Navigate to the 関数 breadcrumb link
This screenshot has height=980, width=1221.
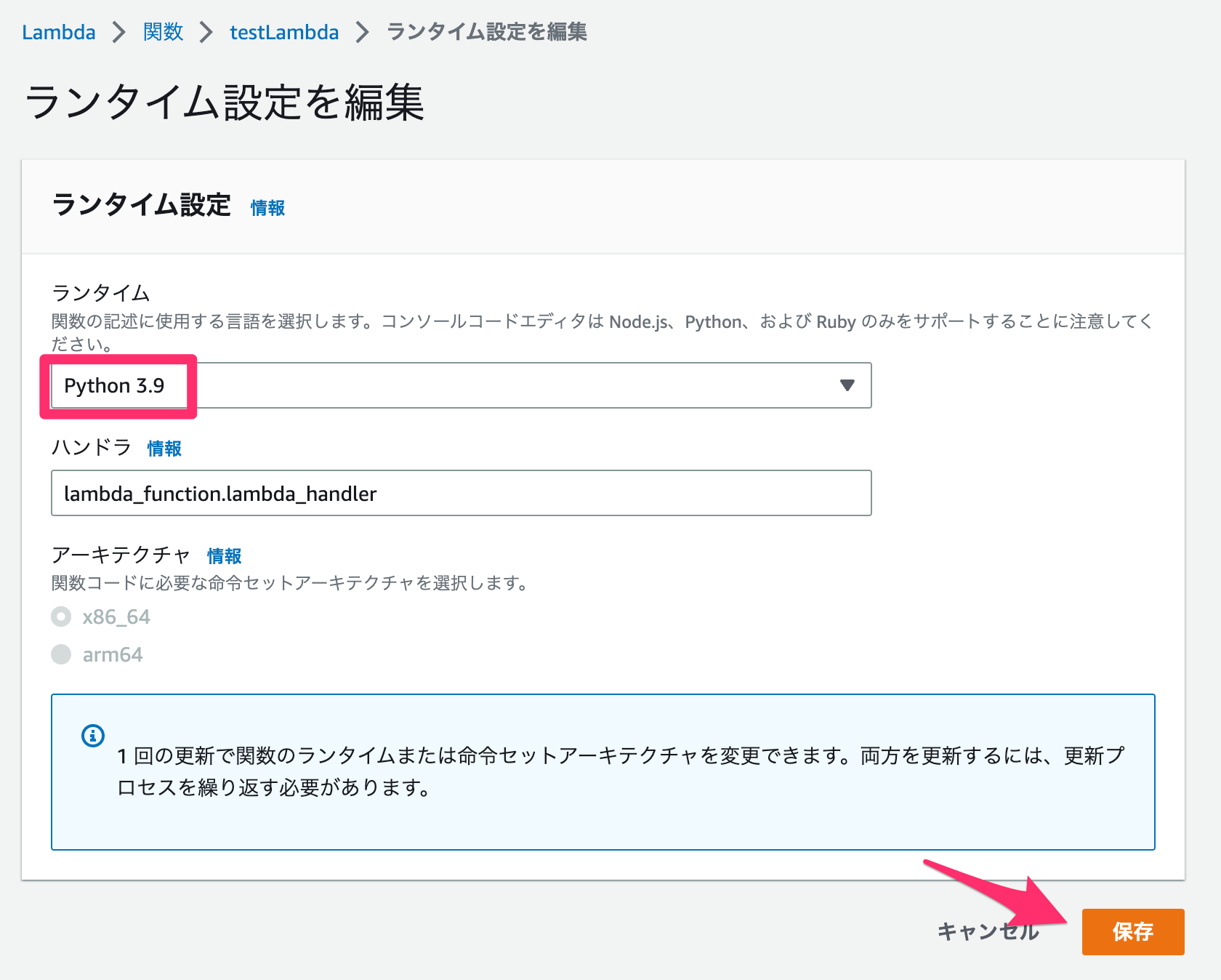pos(163,33)
